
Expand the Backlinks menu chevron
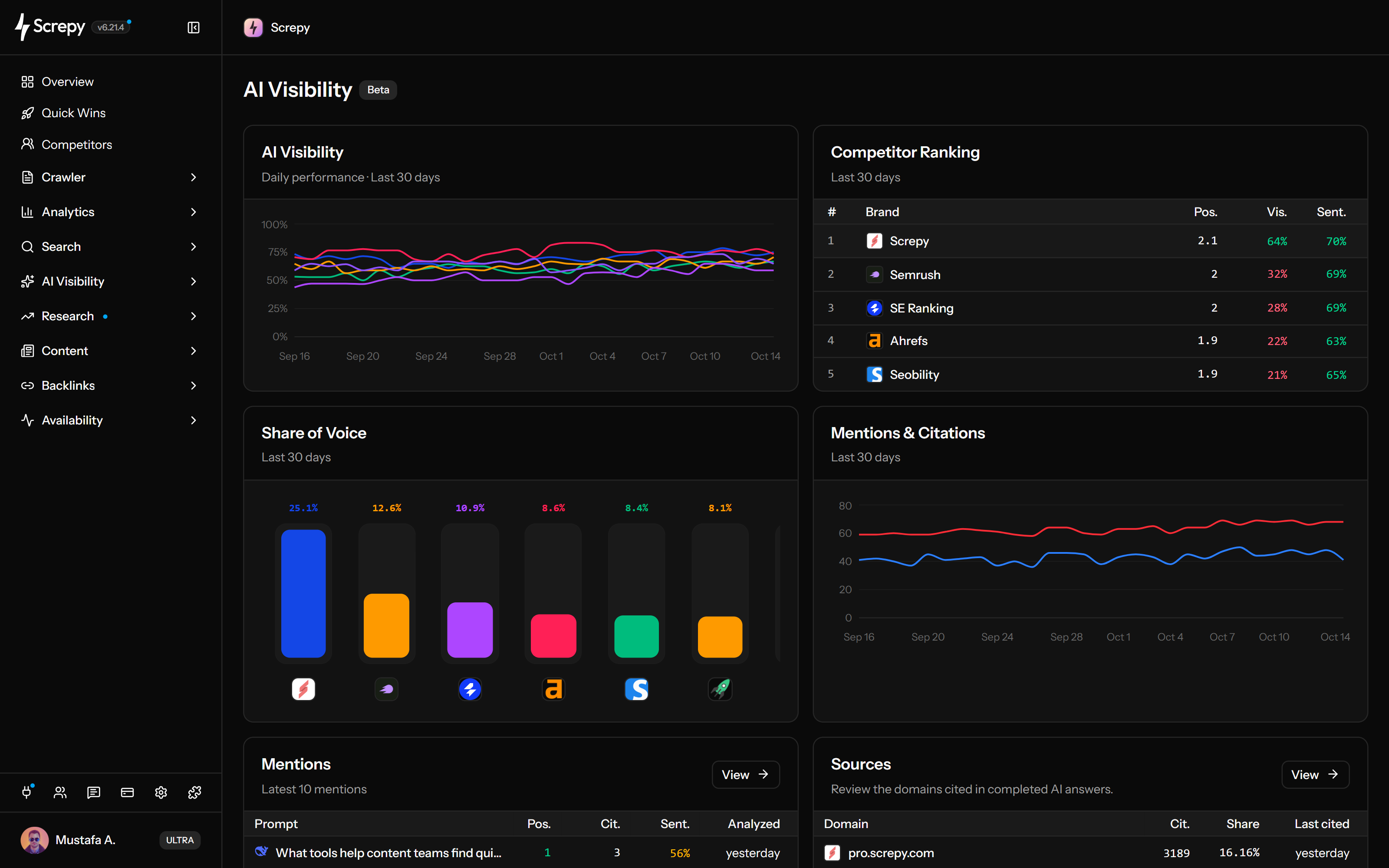194,386
